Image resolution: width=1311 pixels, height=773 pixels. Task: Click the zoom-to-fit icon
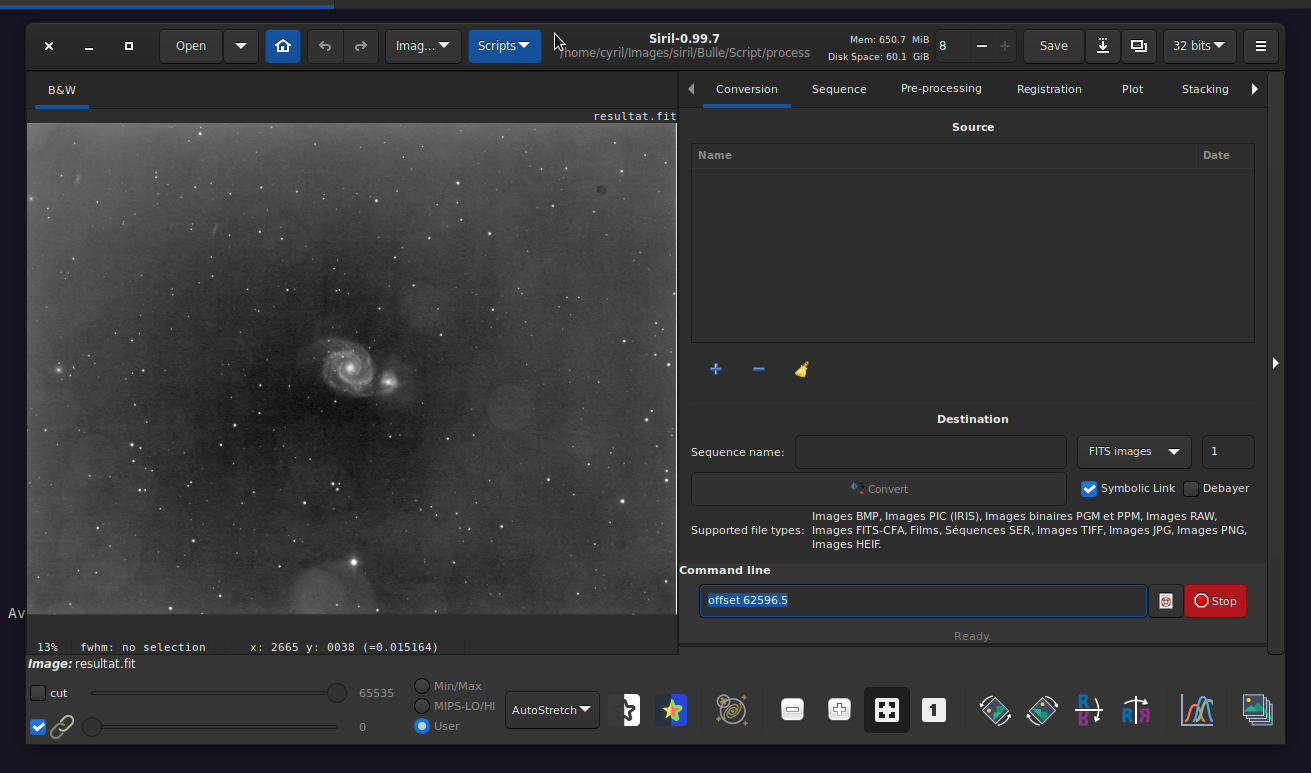click(x=886, y=710)
